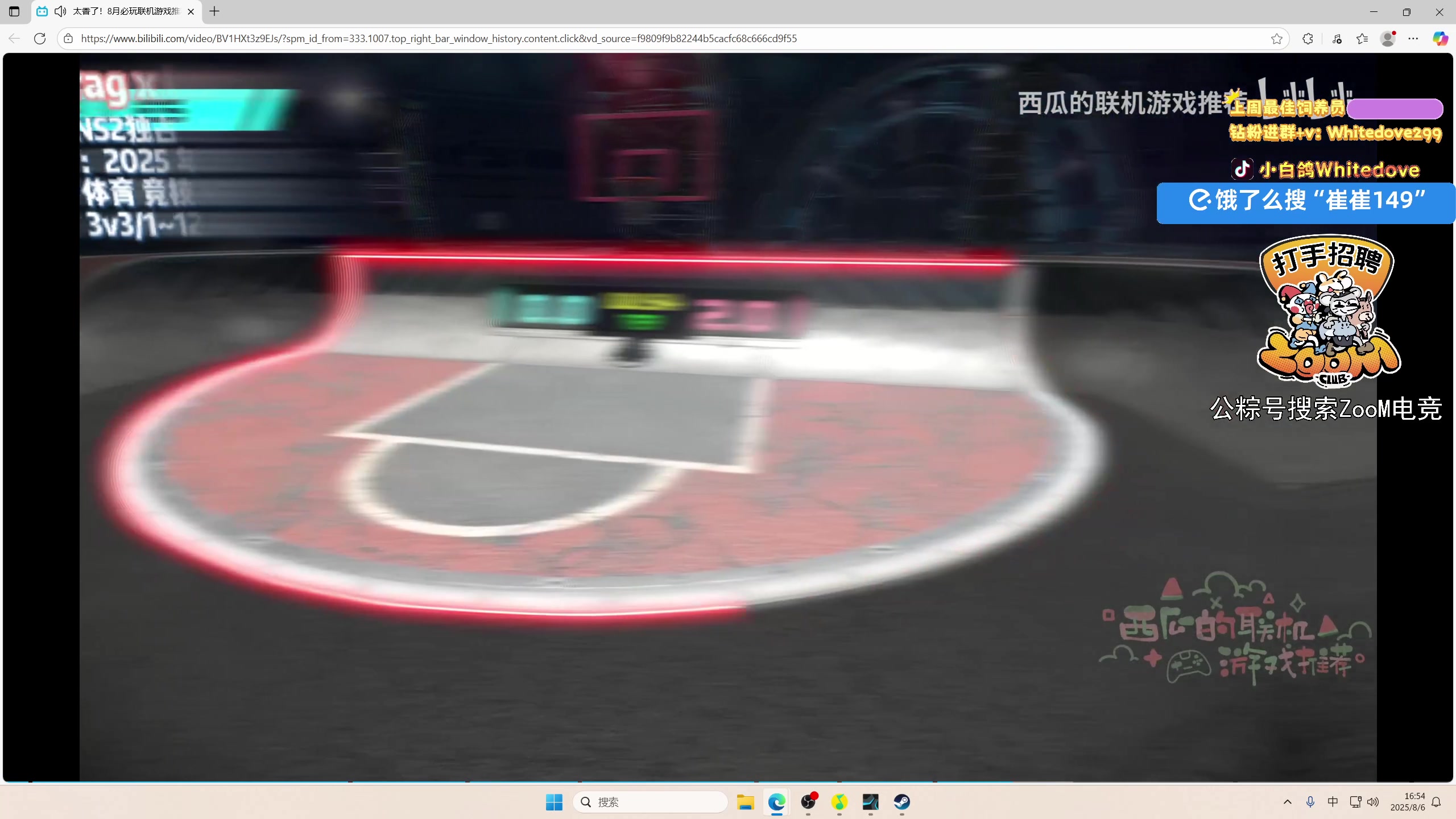Seek using the video progress bar
1456x819 pixels.
pos(728,782)
